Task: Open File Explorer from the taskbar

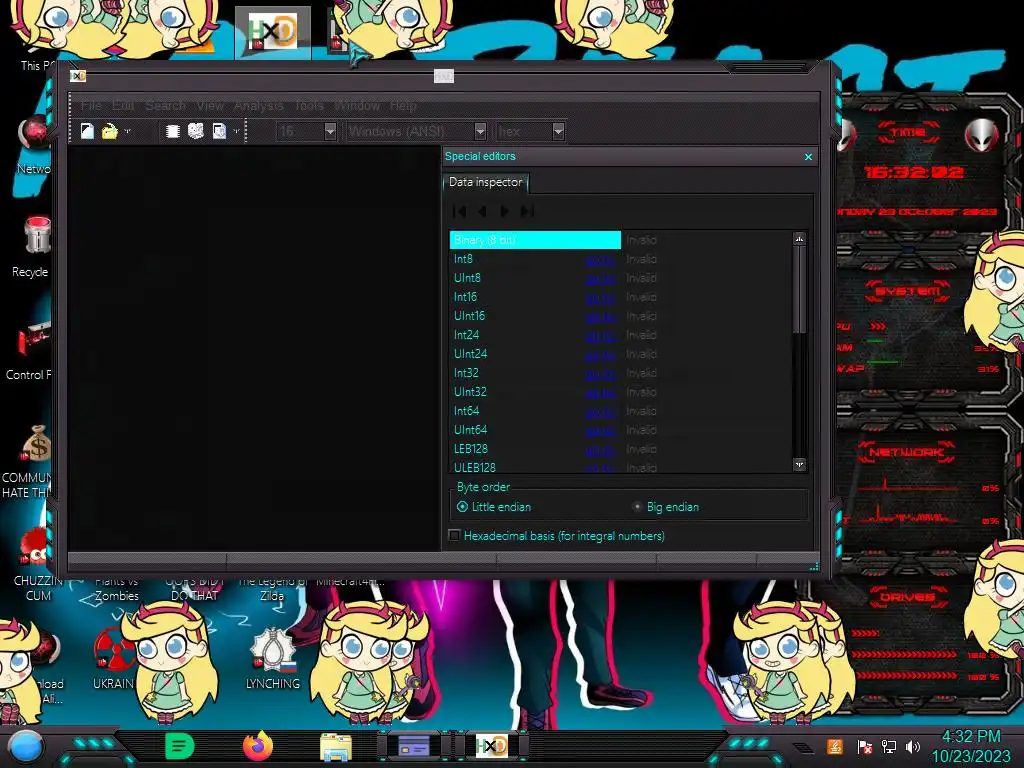Action: pyautogui.click(x=336, y=747)
